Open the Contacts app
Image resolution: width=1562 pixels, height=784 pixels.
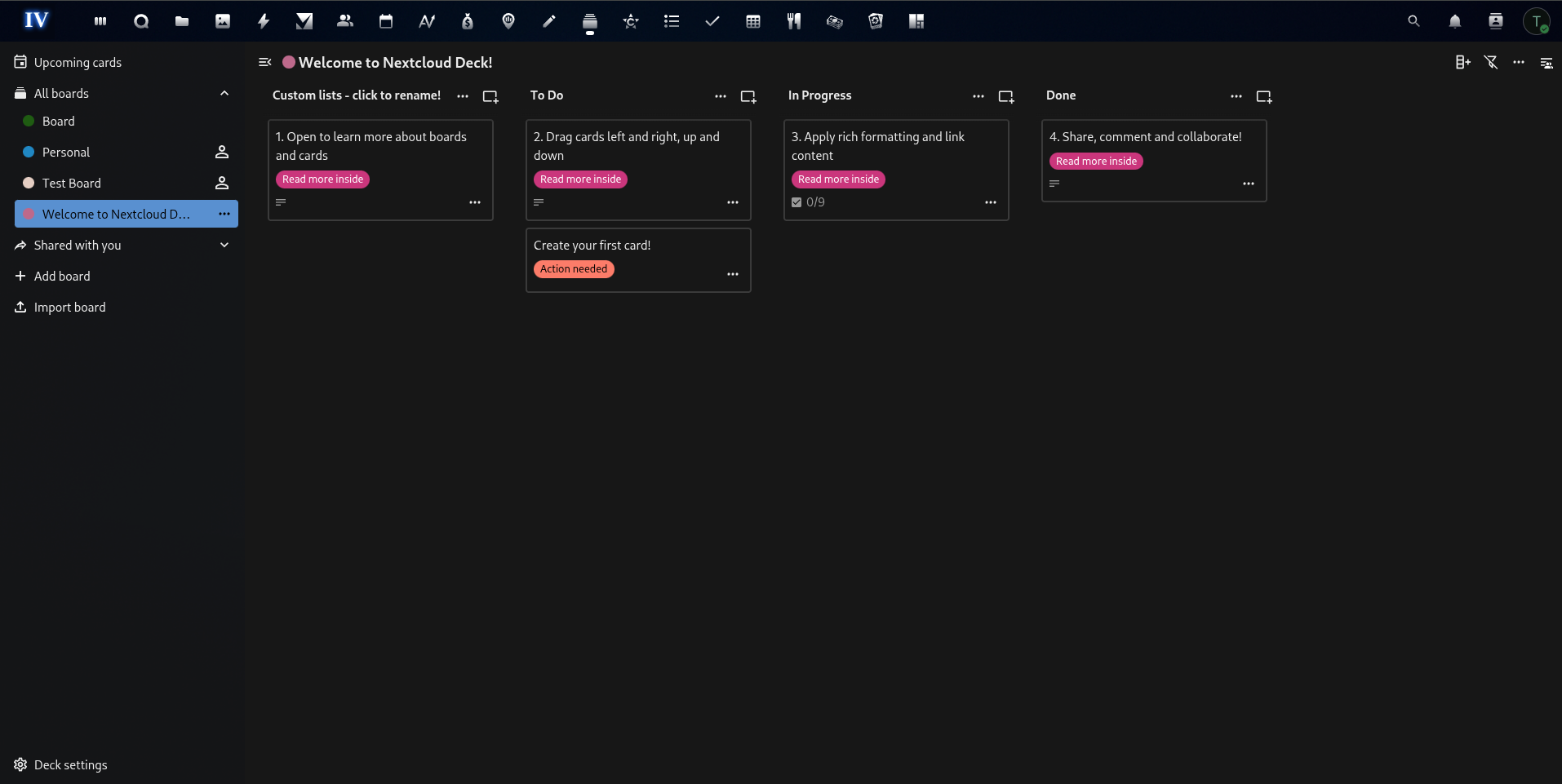344,20
